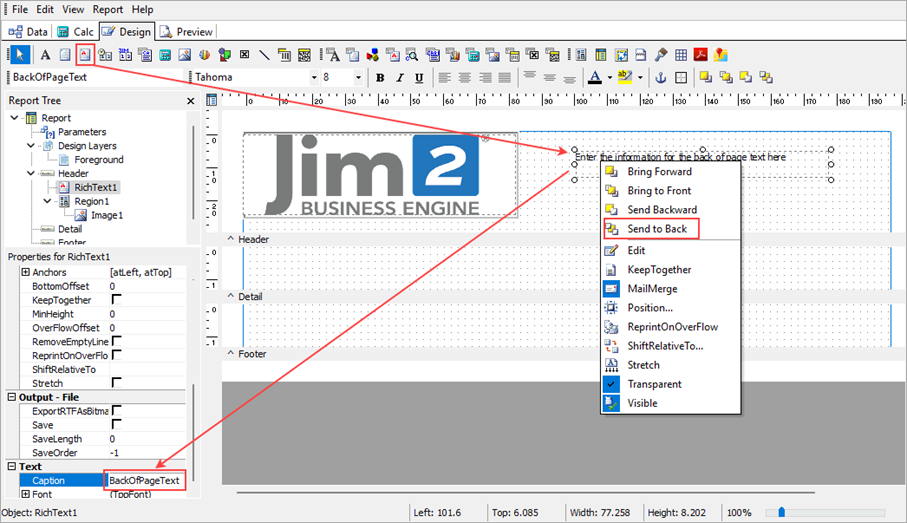Image resolution: width=907 pixels, height=523 pixels.
Task: Select the arrow pointer tool
Action: point(19,54)
